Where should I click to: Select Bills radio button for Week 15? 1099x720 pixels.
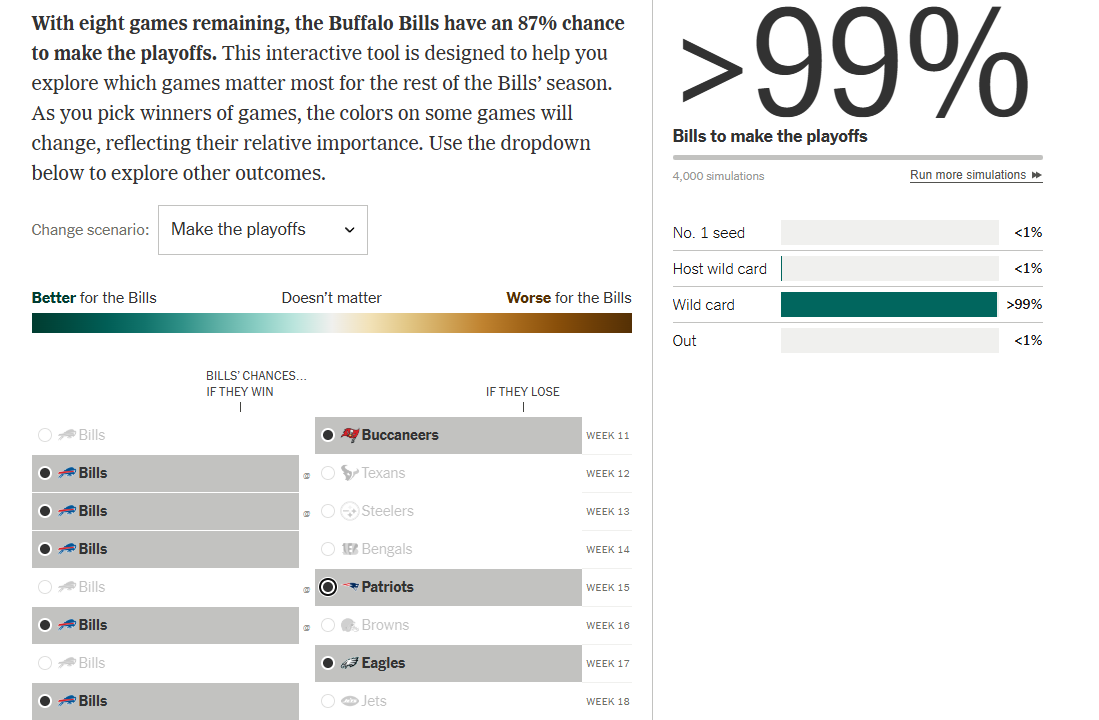(44, 587)
